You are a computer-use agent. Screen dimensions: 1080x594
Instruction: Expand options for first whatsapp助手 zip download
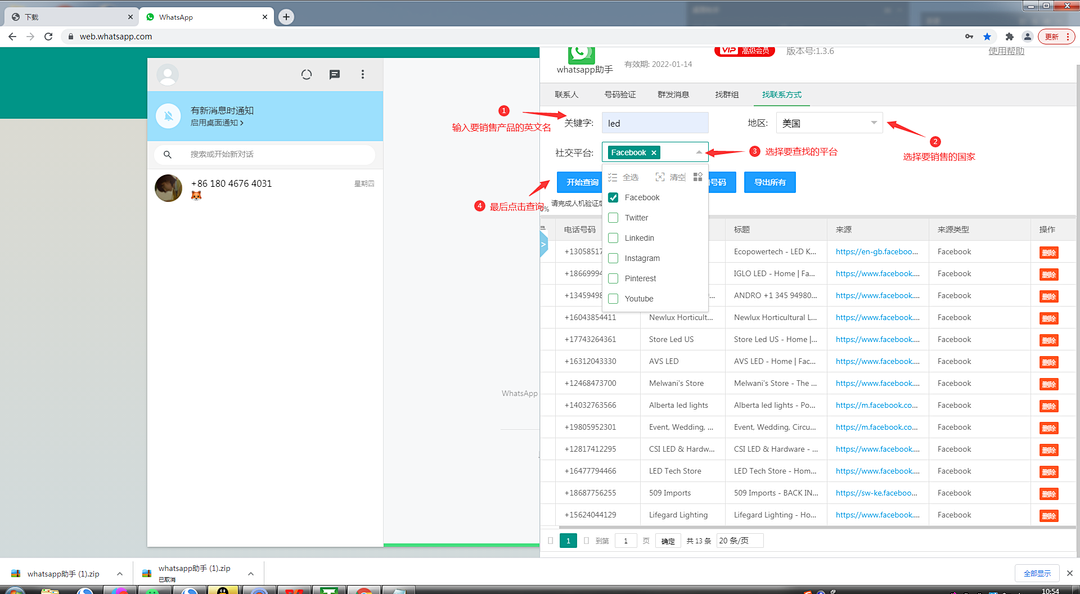(120, 573)
